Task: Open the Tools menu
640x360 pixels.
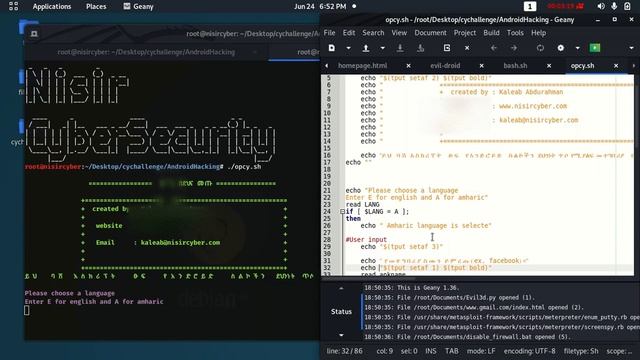Action: coord(515,33)
